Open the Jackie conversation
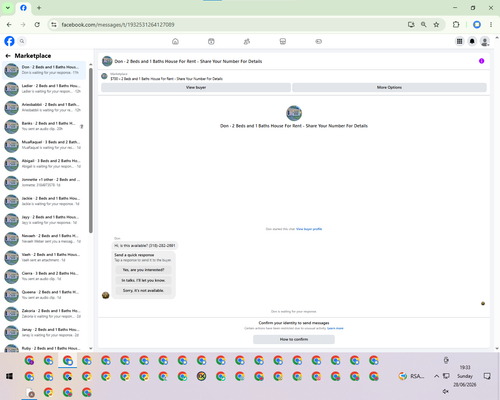The width and height of the screenshot is (500, 400). click(x=44, y=201)
